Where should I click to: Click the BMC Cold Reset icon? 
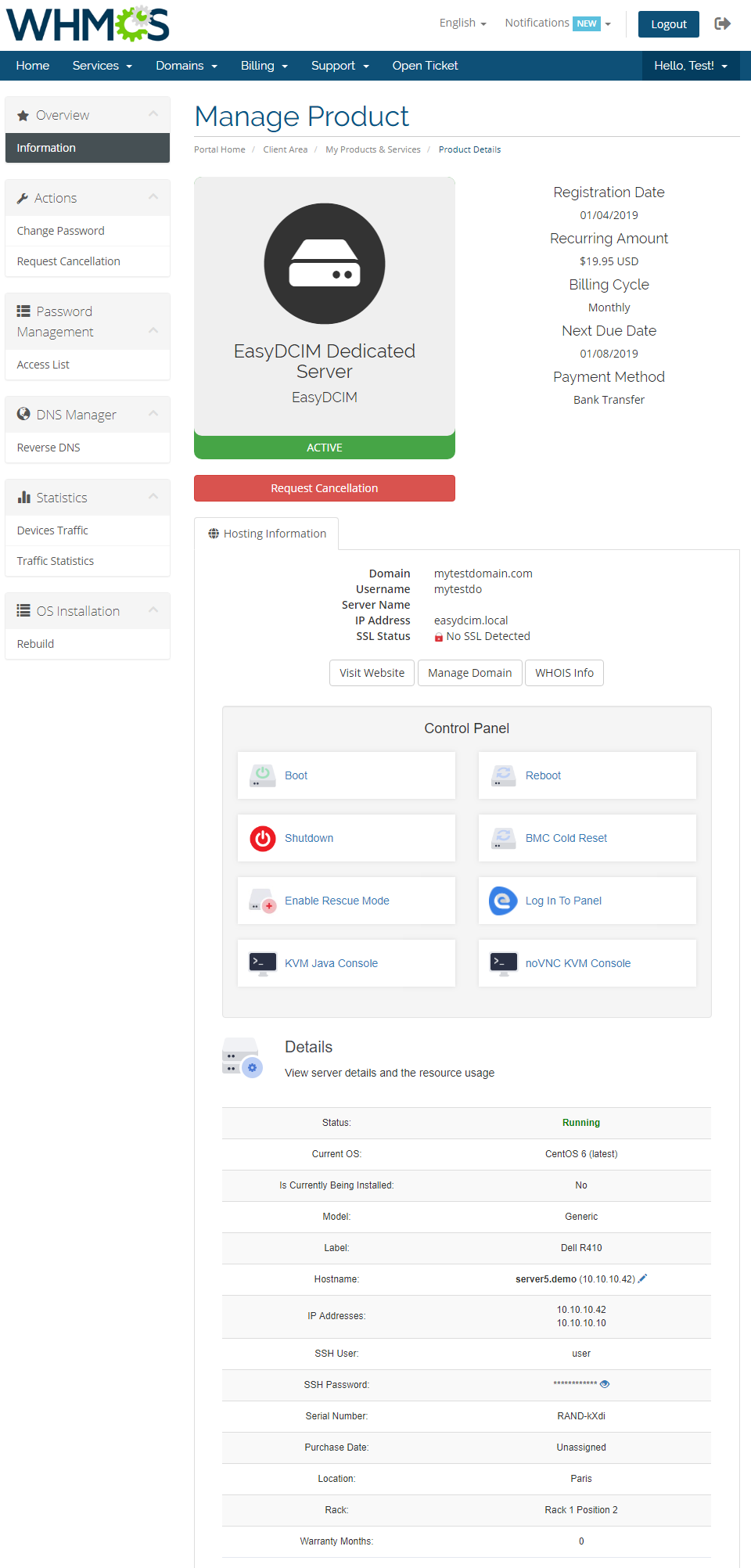[x=504, y=838]
